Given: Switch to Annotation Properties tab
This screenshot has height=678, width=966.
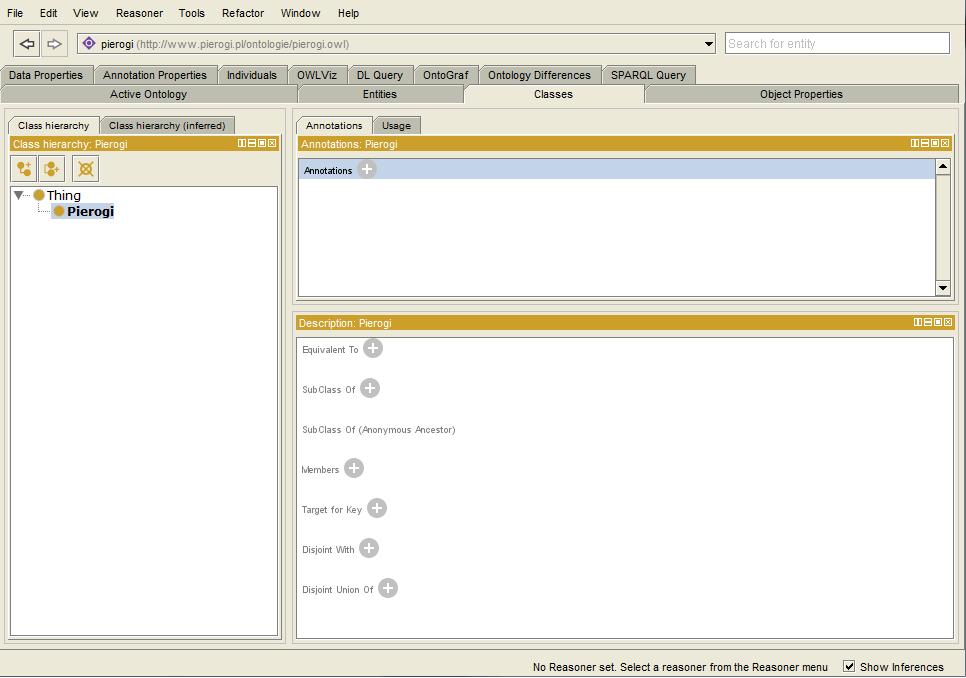Looking at the screenshot, I should [x=155, y=75].
